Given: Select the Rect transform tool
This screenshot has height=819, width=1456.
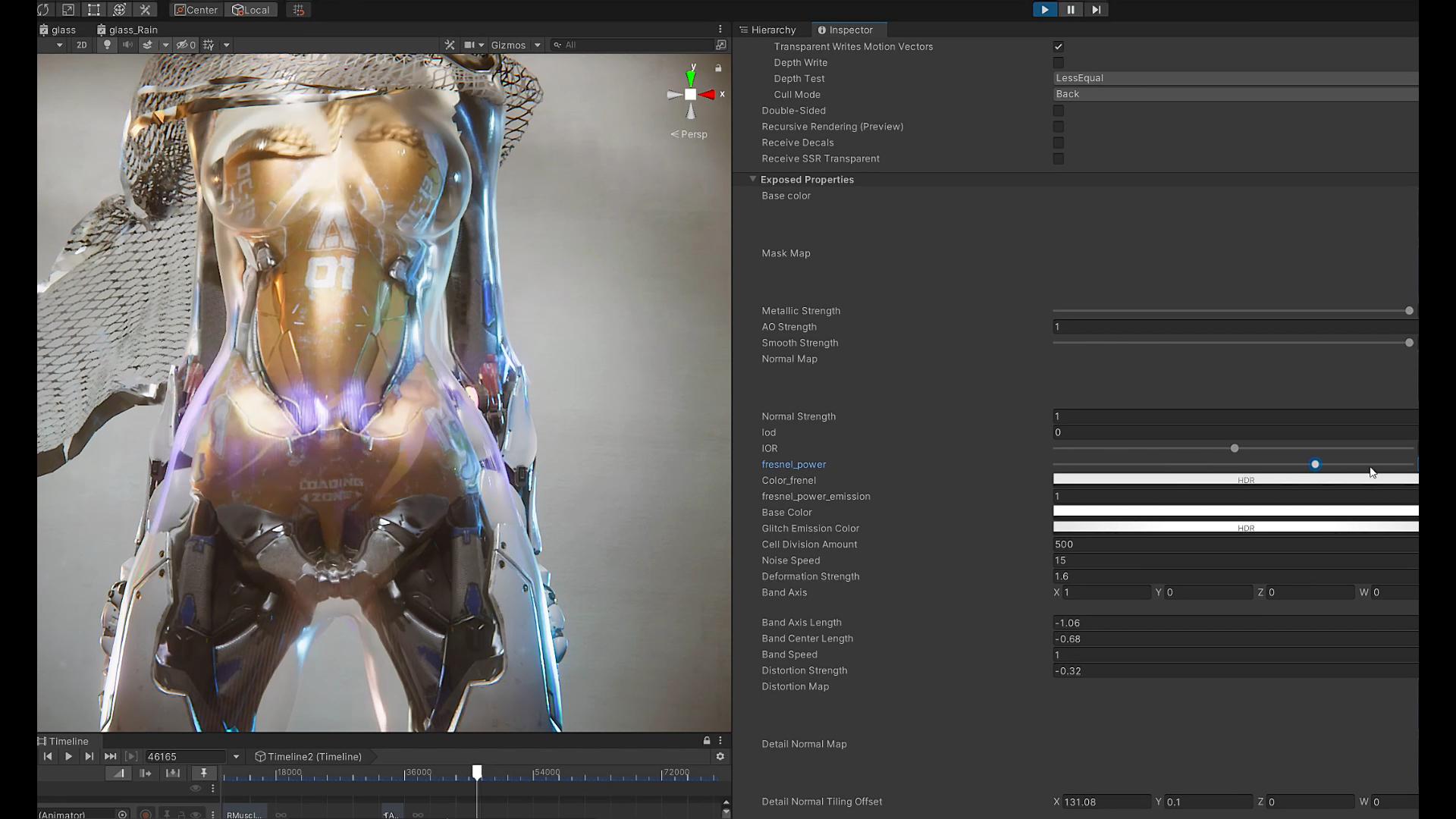Looking at the screenshot, I should (94, 10).
